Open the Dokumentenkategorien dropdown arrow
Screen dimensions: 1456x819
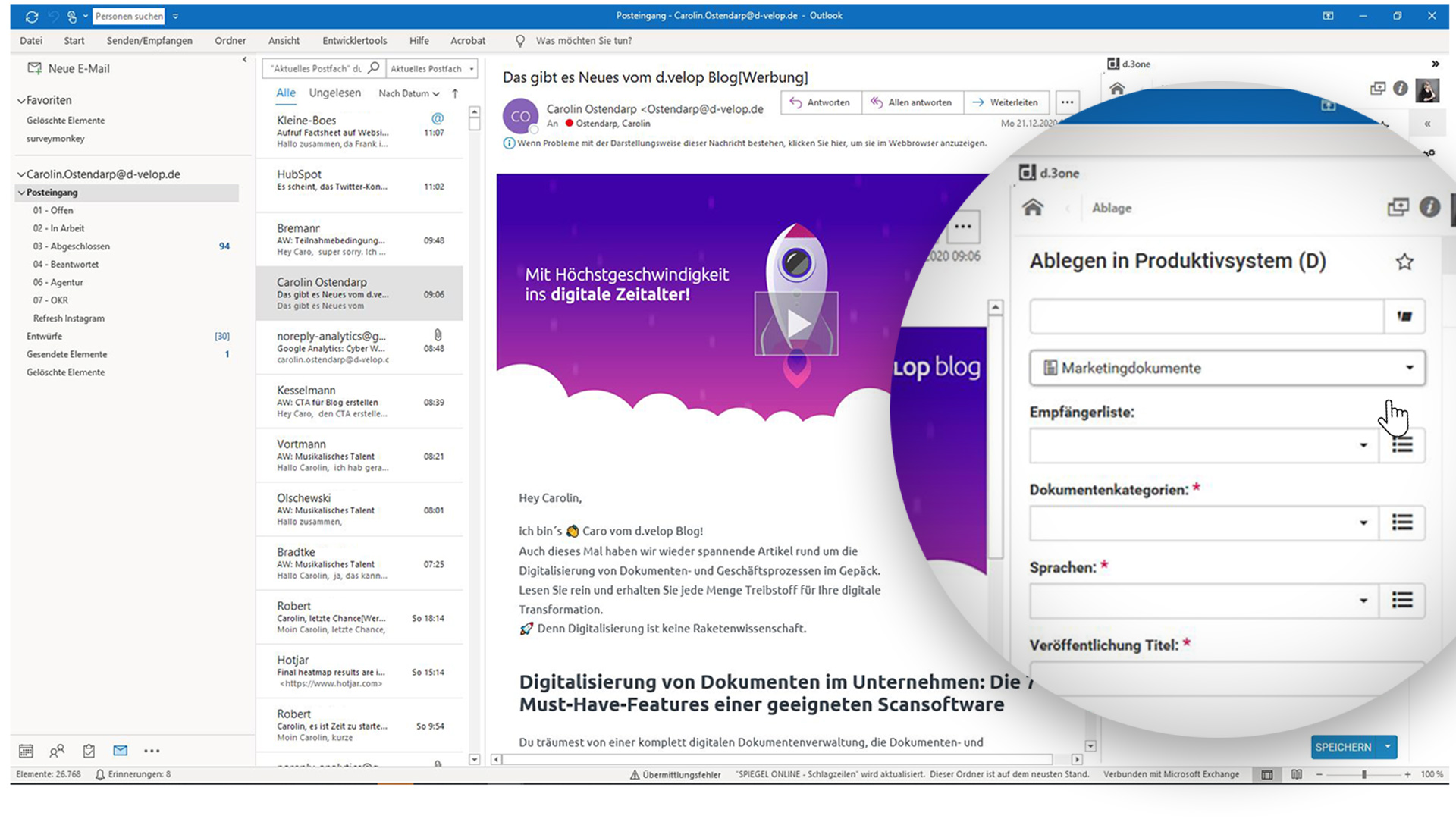[x=1363, y=522]
